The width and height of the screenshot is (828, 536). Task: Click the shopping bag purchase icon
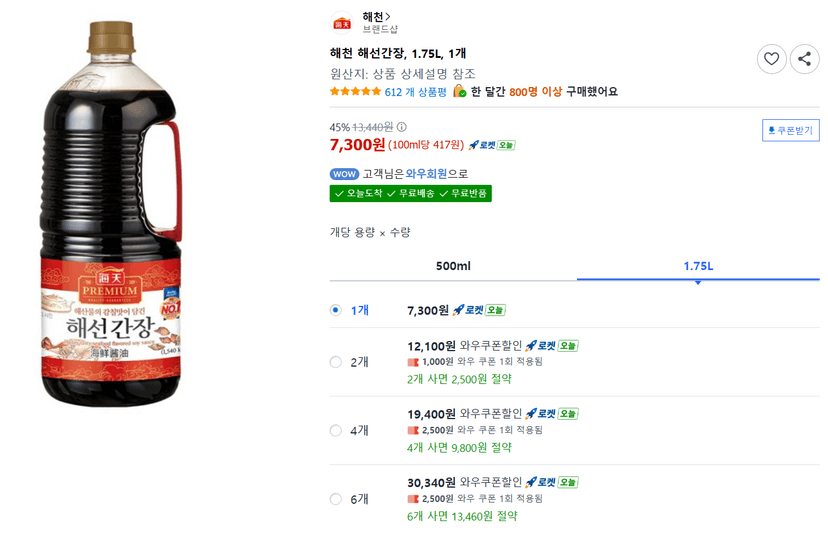pos(459,91)
